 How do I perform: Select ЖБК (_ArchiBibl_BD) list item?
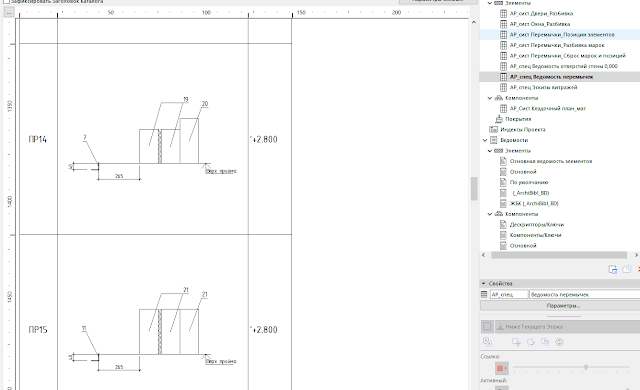coord(534,203)
